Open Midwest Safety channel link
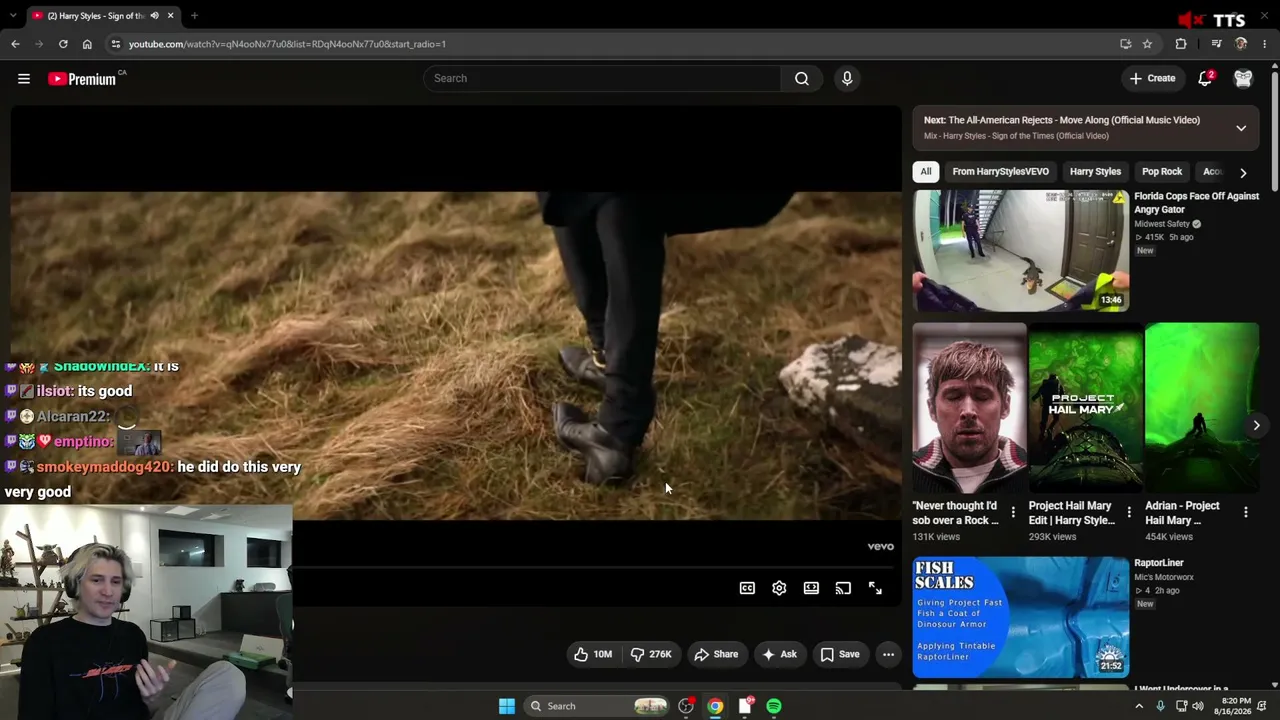1280x720 pixels. pyautogui.click(x=1162, y=224)
